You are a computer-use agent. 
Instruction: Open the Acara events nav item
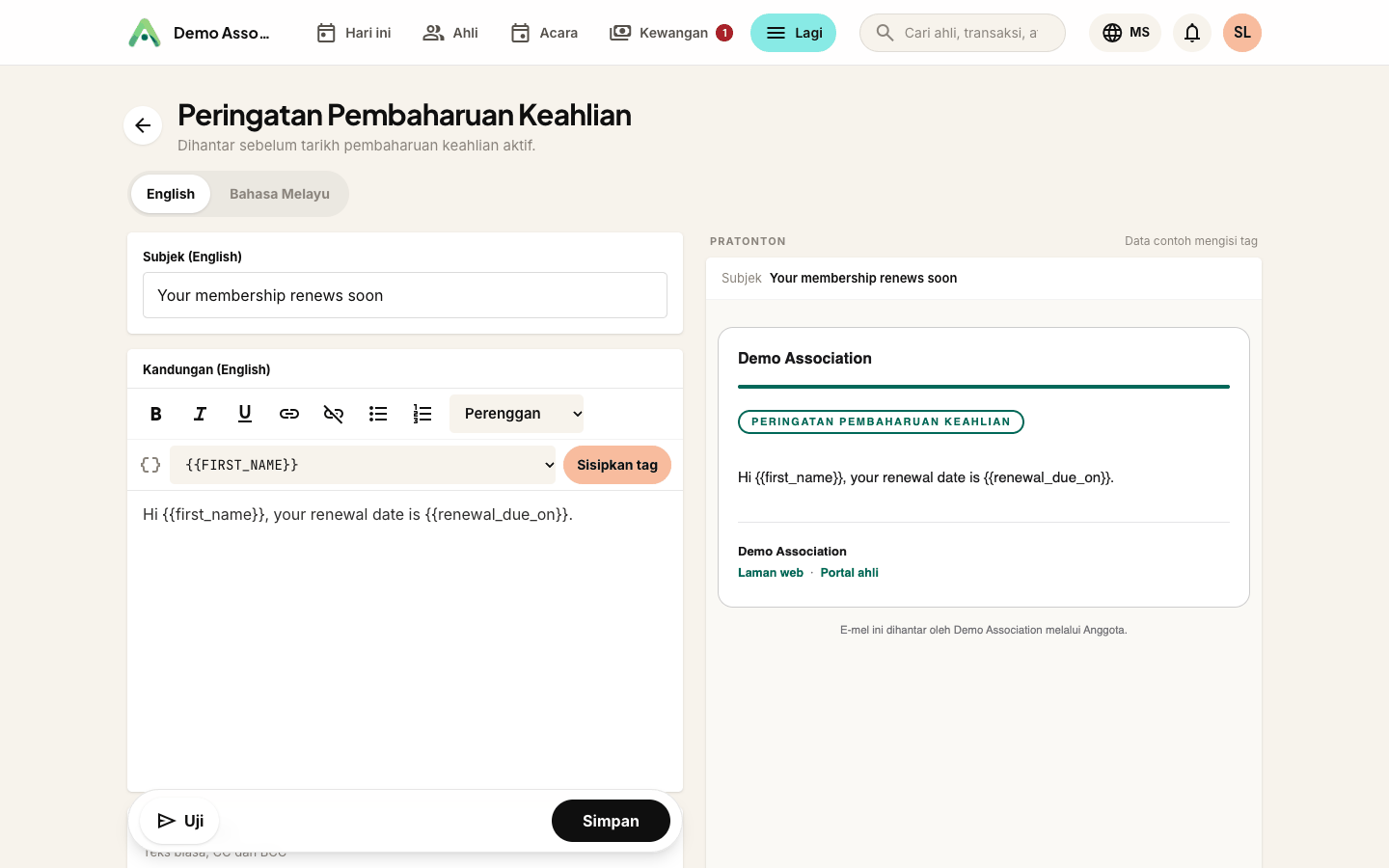click(x=544, y=33)
